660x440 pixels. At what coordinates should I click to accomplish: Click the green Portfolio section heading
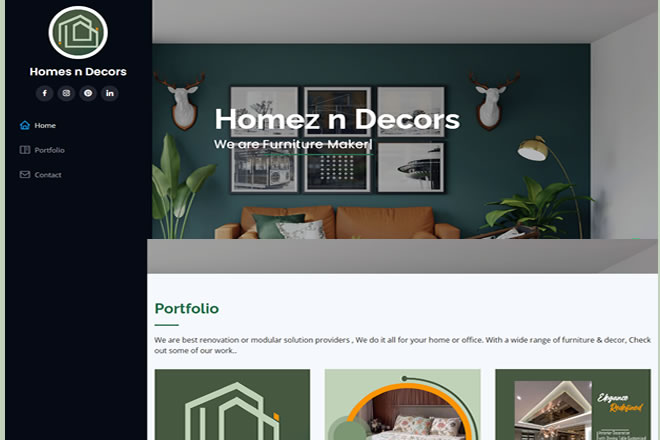click(186, 309)
